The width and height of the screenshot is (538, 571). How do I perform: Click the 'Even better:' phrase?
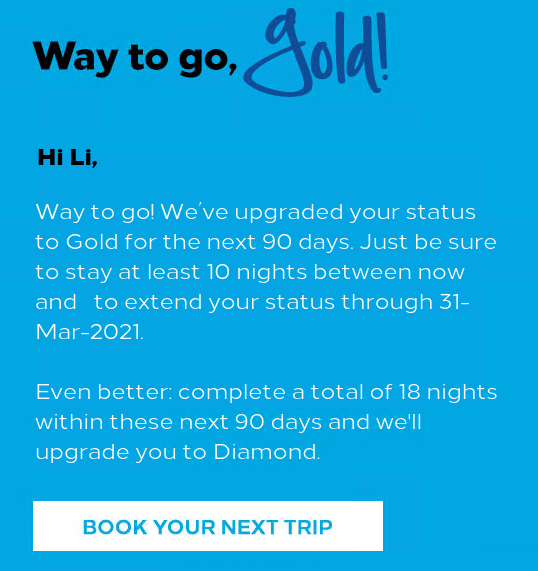coord(104,392)
